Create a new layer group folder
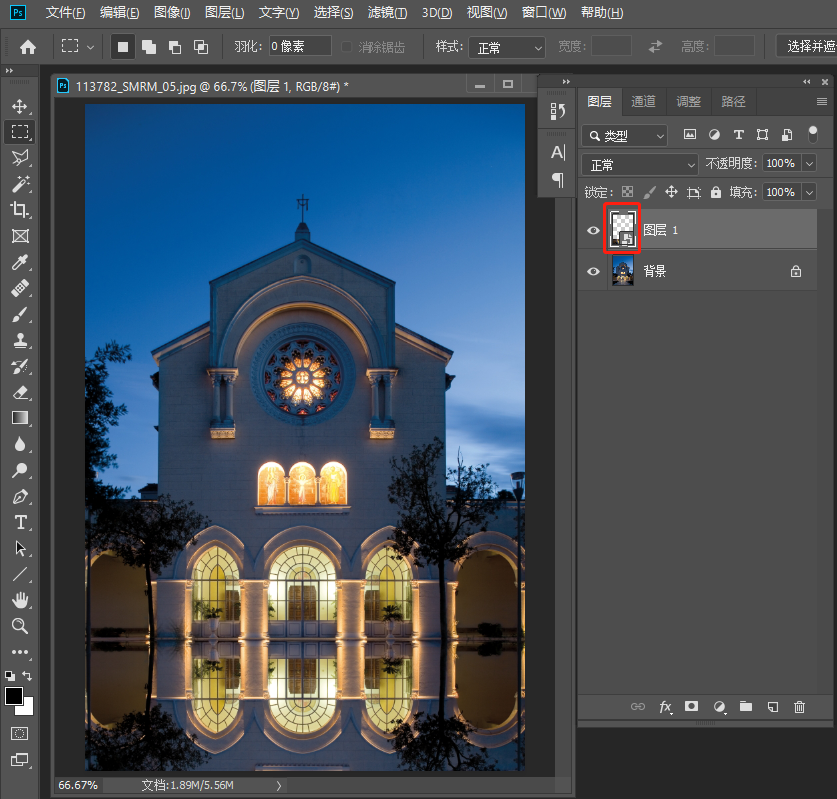Viewport: 837px width, 799px height. [x=745, y=707]
